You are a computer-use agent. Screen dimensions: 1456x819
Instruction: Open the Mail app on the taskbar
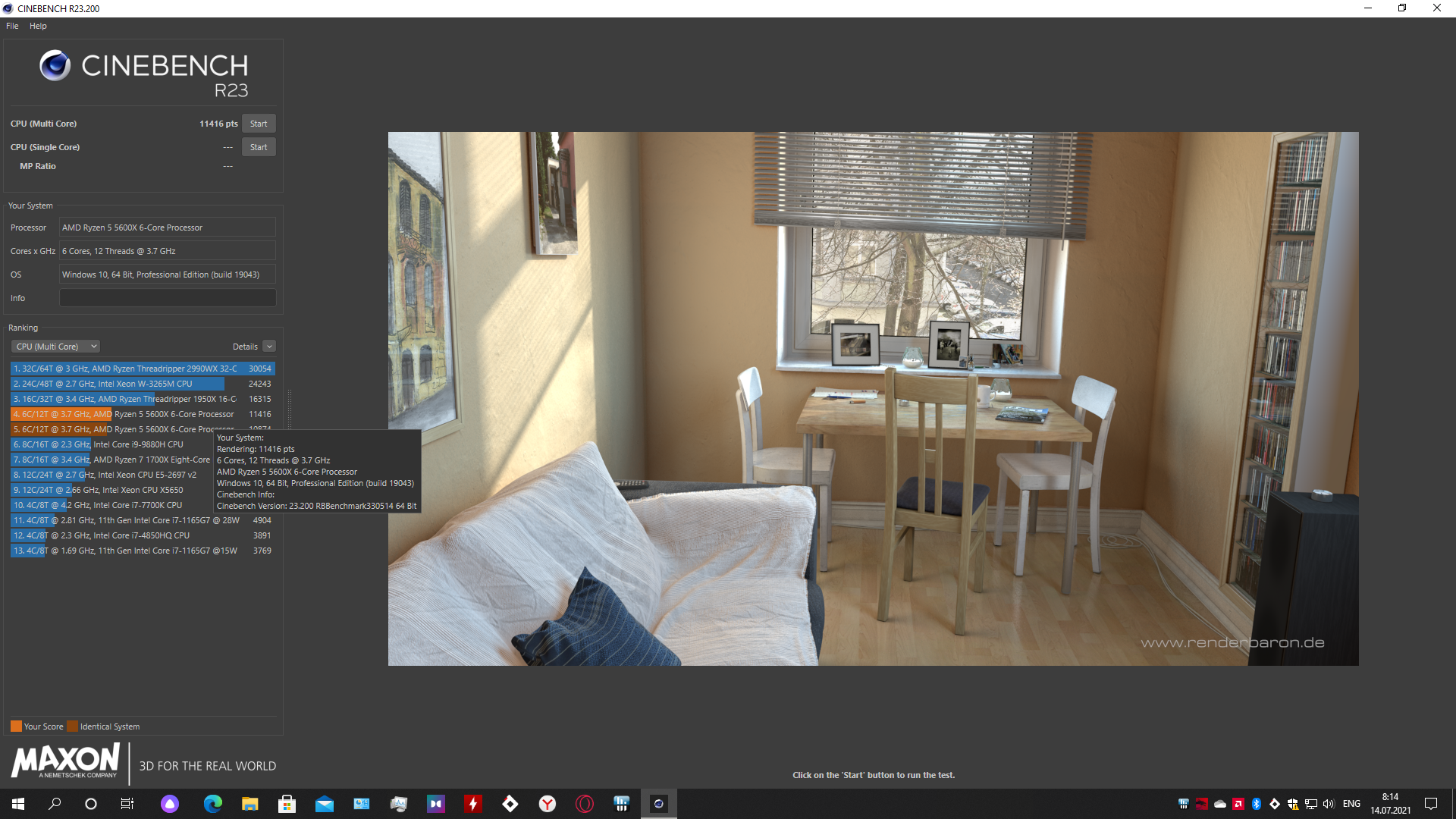coord(324,804)
